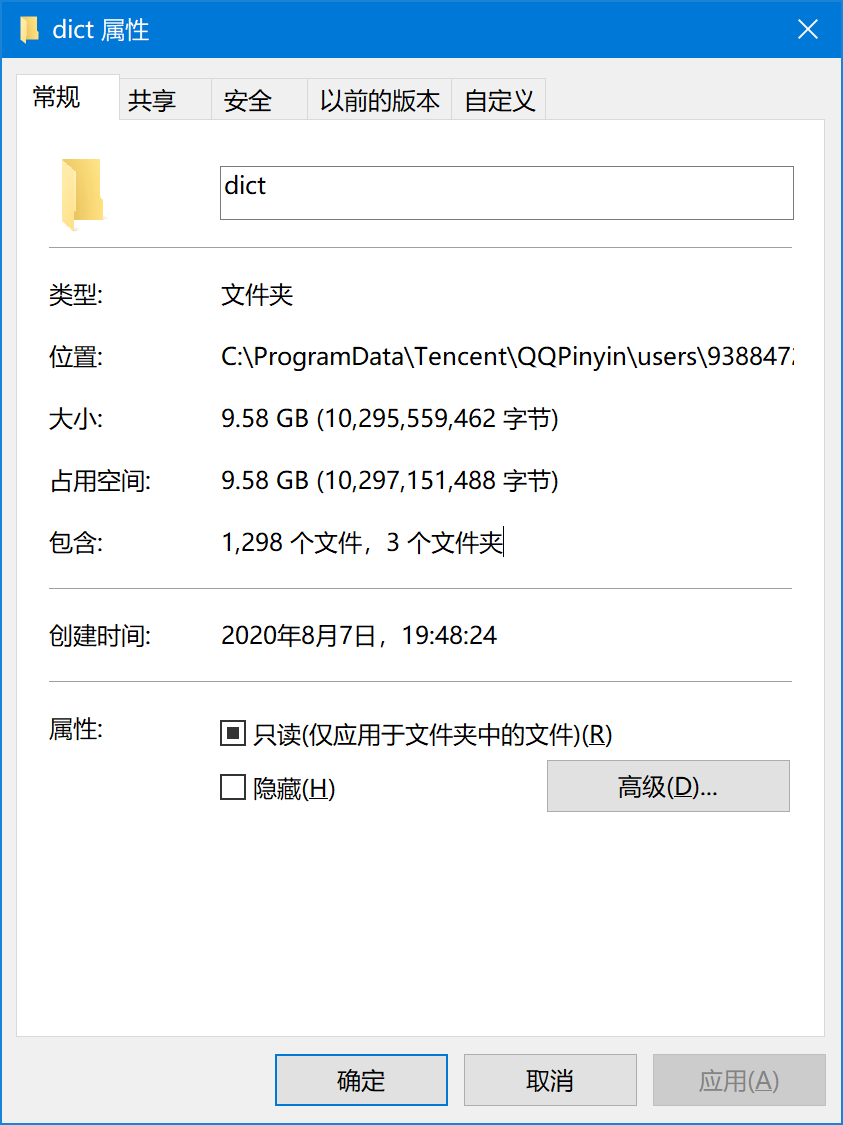The image size is (843, 1125).
Task: Cancel changes with the 取消 button
Action: [x=550, y=1080]
